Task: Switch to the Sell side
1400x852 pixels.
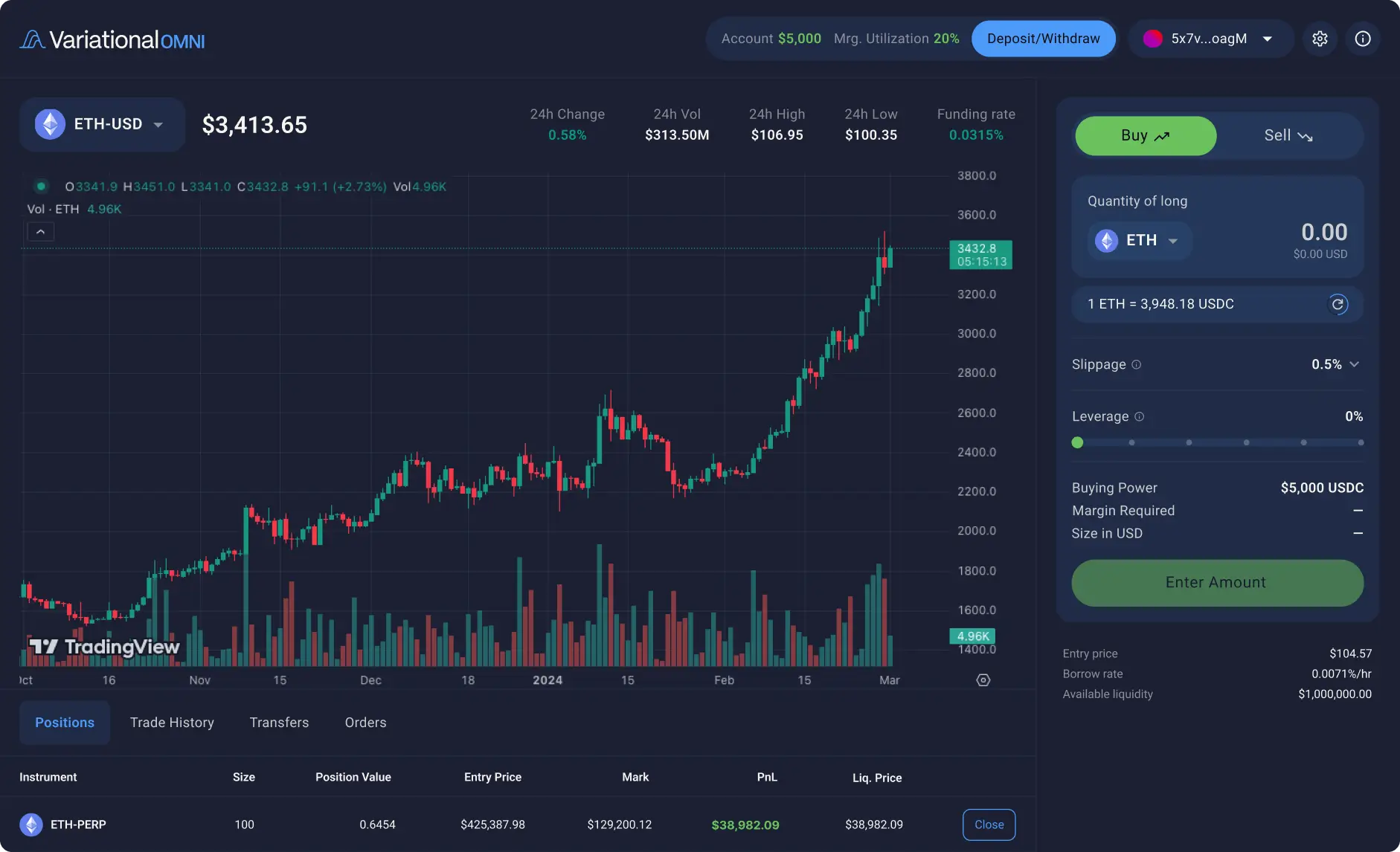Action: 1288,135
